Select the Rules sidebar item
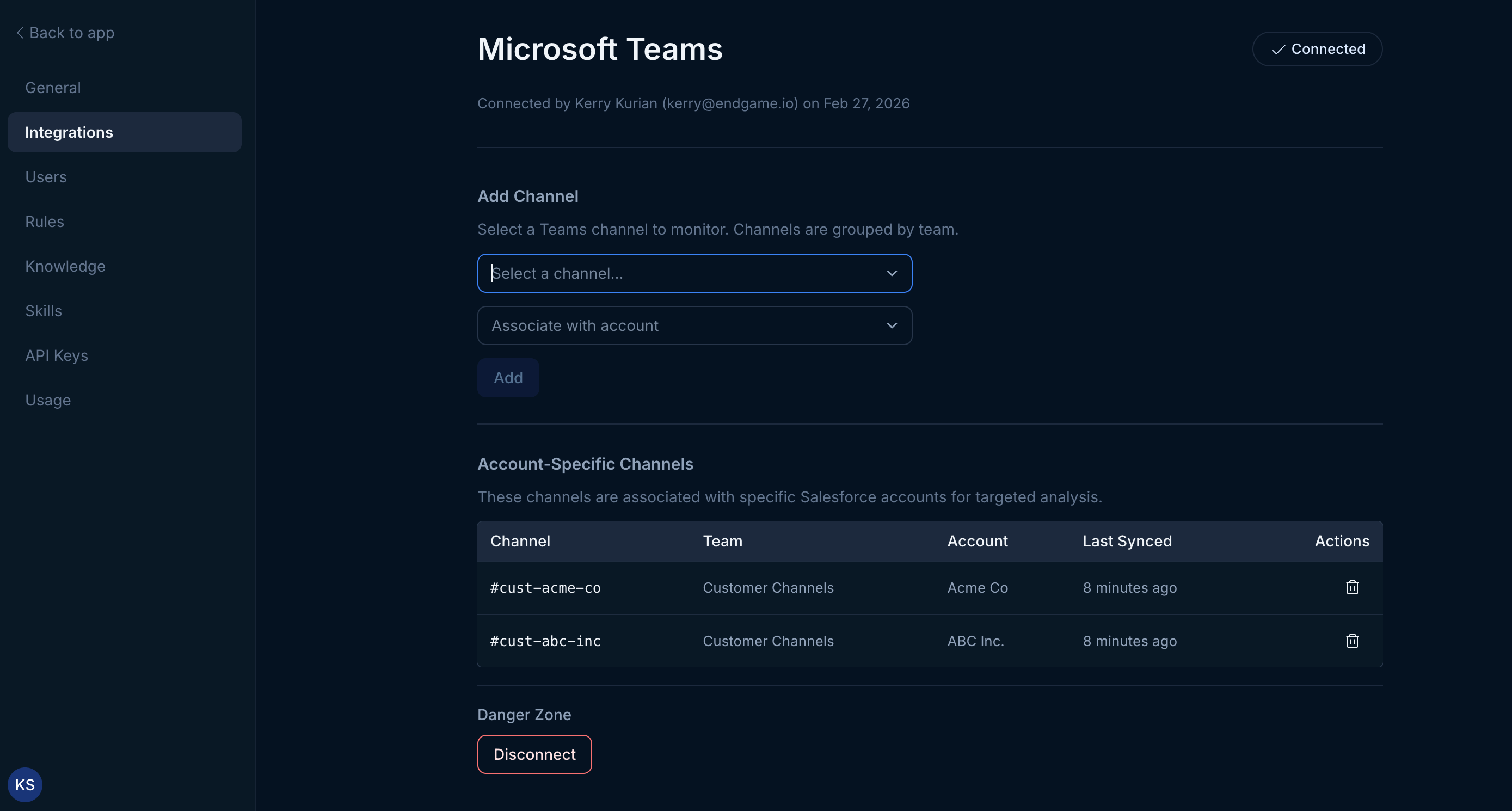This screenshot has width=1512, height=811. pyautogui.click(x=45, y=221)
